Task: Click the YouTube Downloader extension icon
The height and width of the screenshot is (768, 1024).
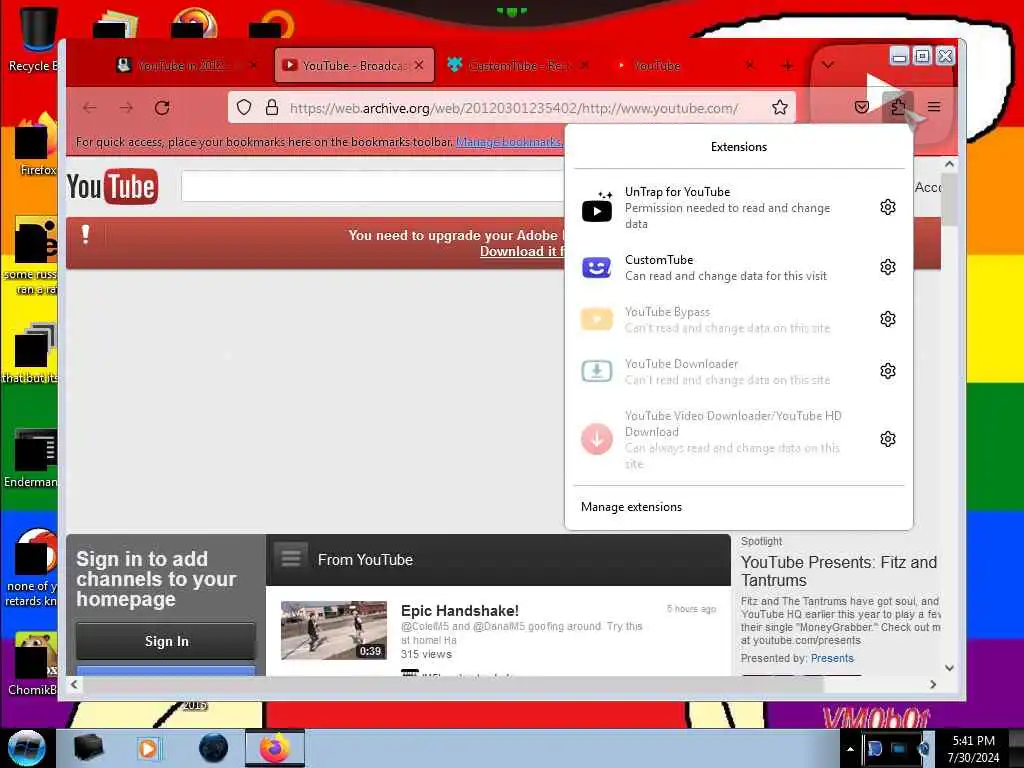Action: point(597,372)
